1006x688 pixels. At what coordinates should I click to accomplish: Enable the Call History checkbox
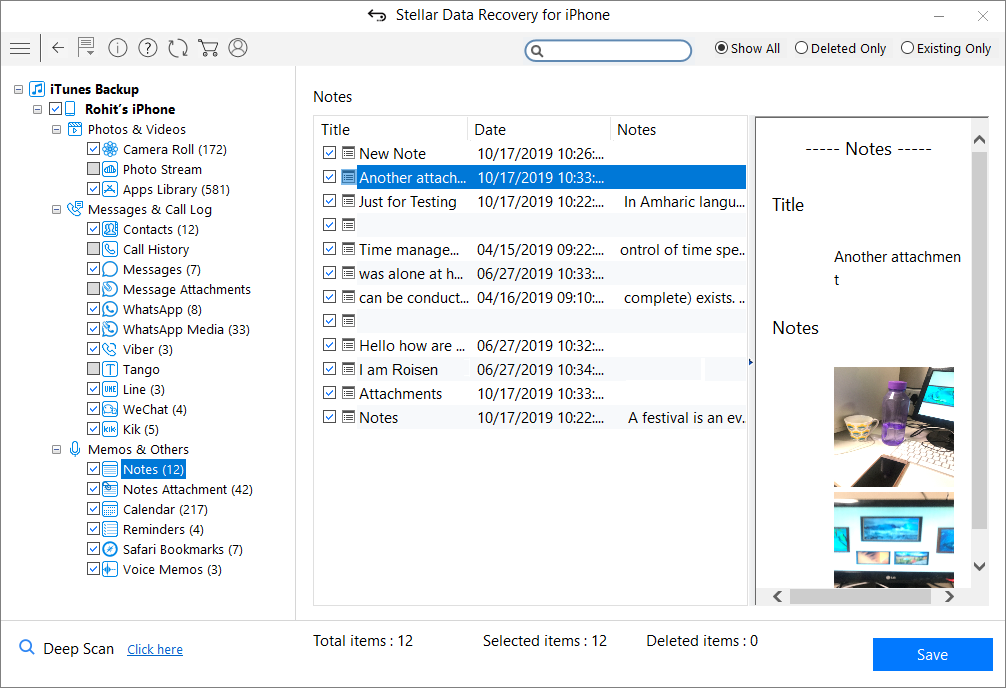pyautogui.click(x=94, y=249)
